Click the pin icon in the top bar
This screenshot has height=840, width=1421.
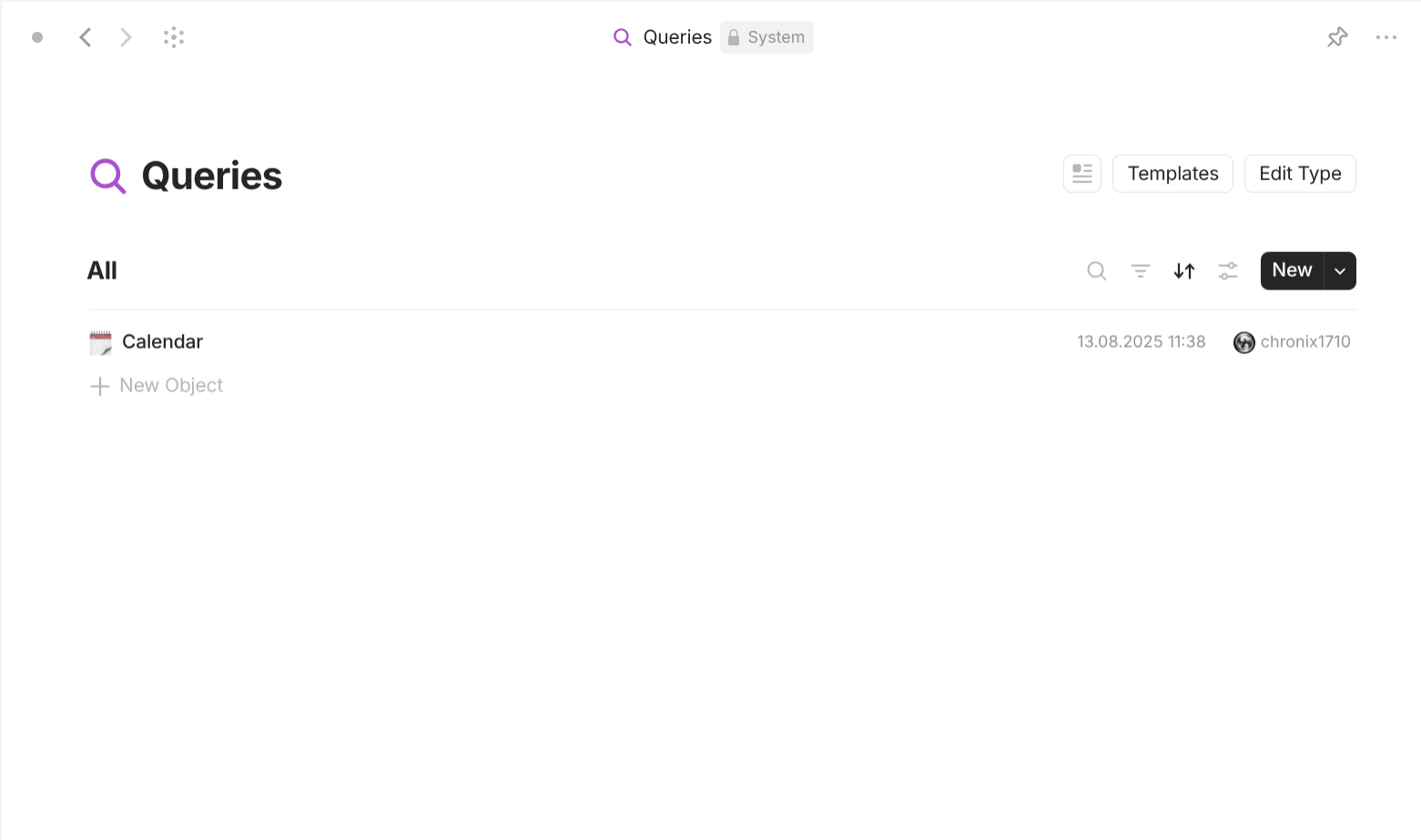(1336, 36)
